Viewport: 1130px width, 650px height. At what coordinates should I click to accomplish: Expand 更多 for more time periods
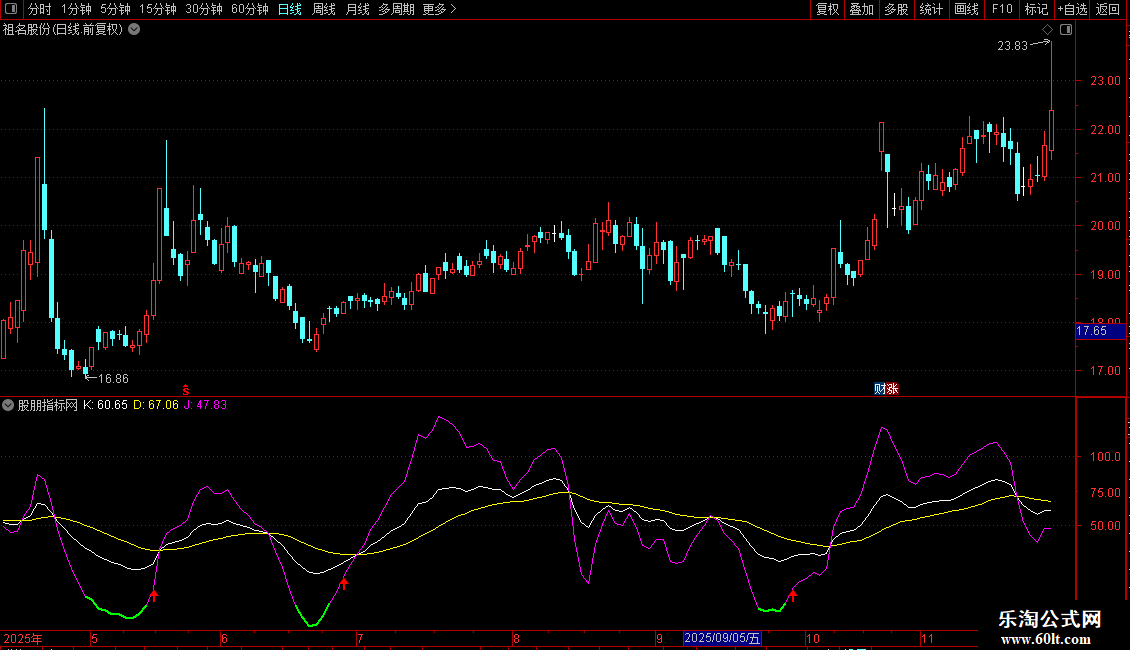pos(439,9)
